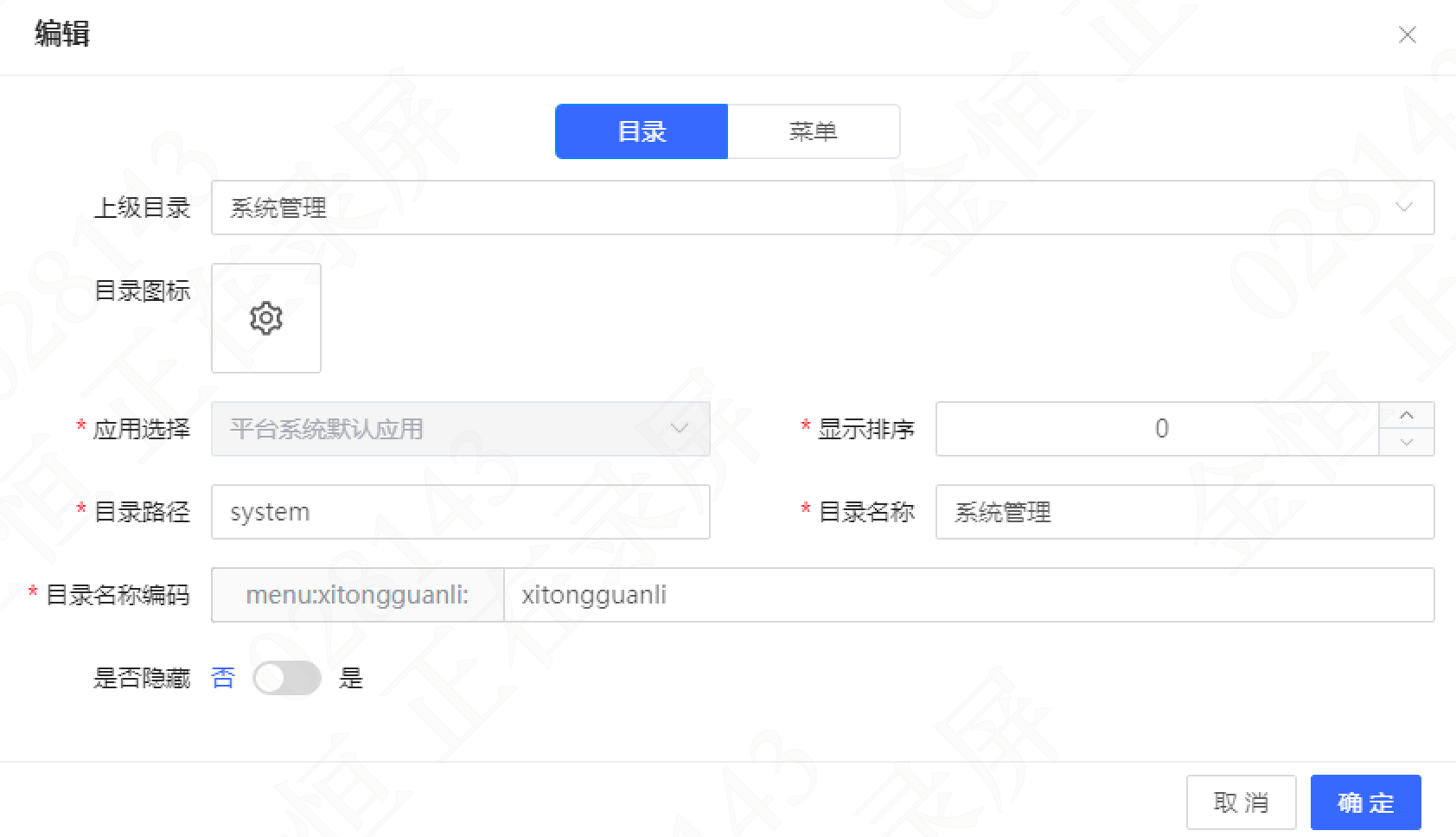Click the 目录路径 field containing system
The image size is (1456, 837).
click(461, 512)
